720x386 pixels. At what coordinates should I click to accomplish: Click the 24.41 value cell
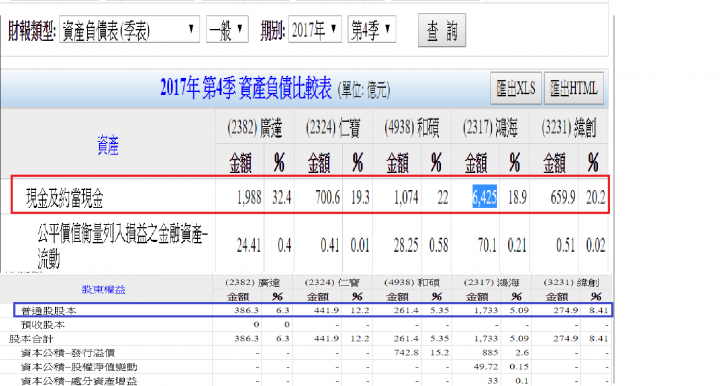coord(248,245)
